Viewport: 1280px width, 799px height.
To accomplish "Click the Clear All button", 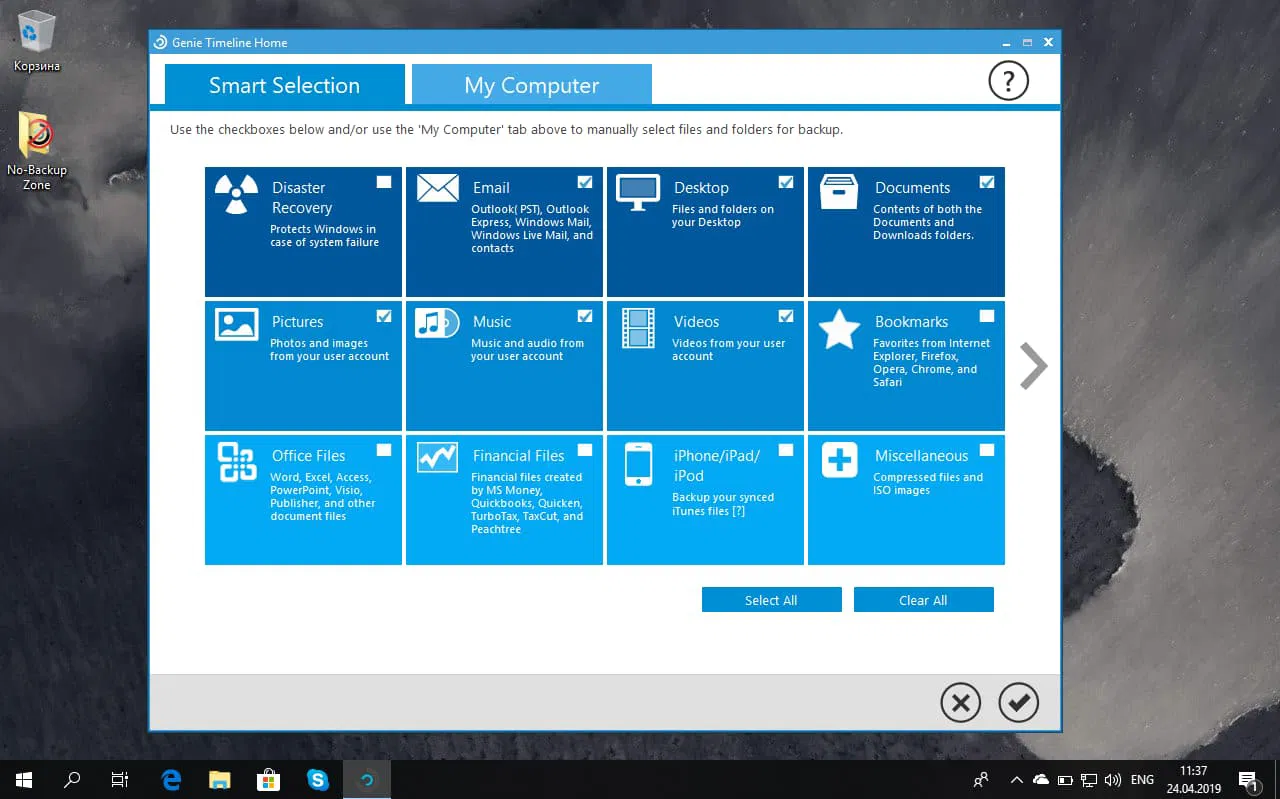I will pyautogui.click(x=923, y=600).
